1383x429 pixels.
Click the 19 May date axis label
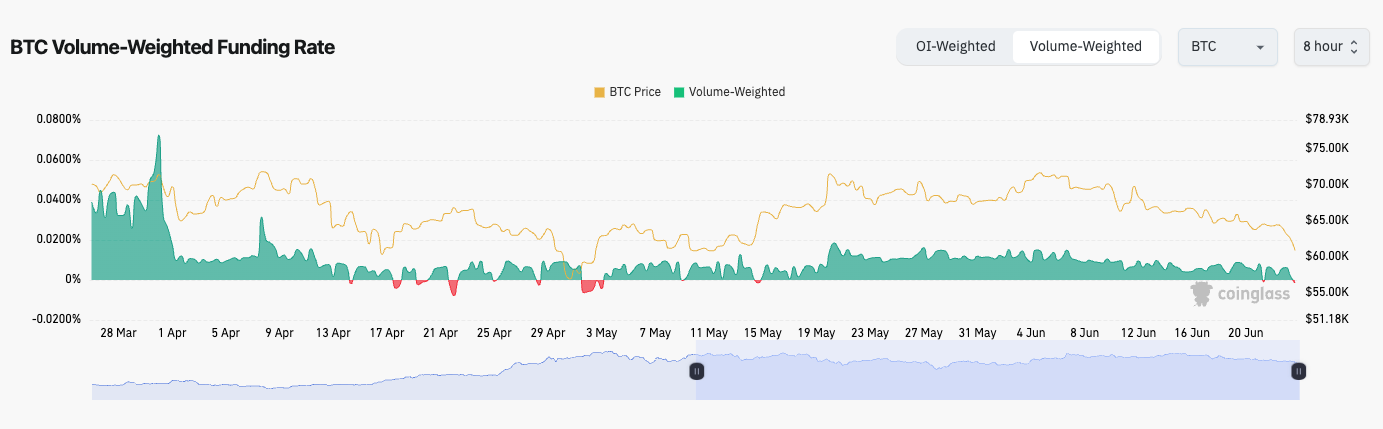817,333
